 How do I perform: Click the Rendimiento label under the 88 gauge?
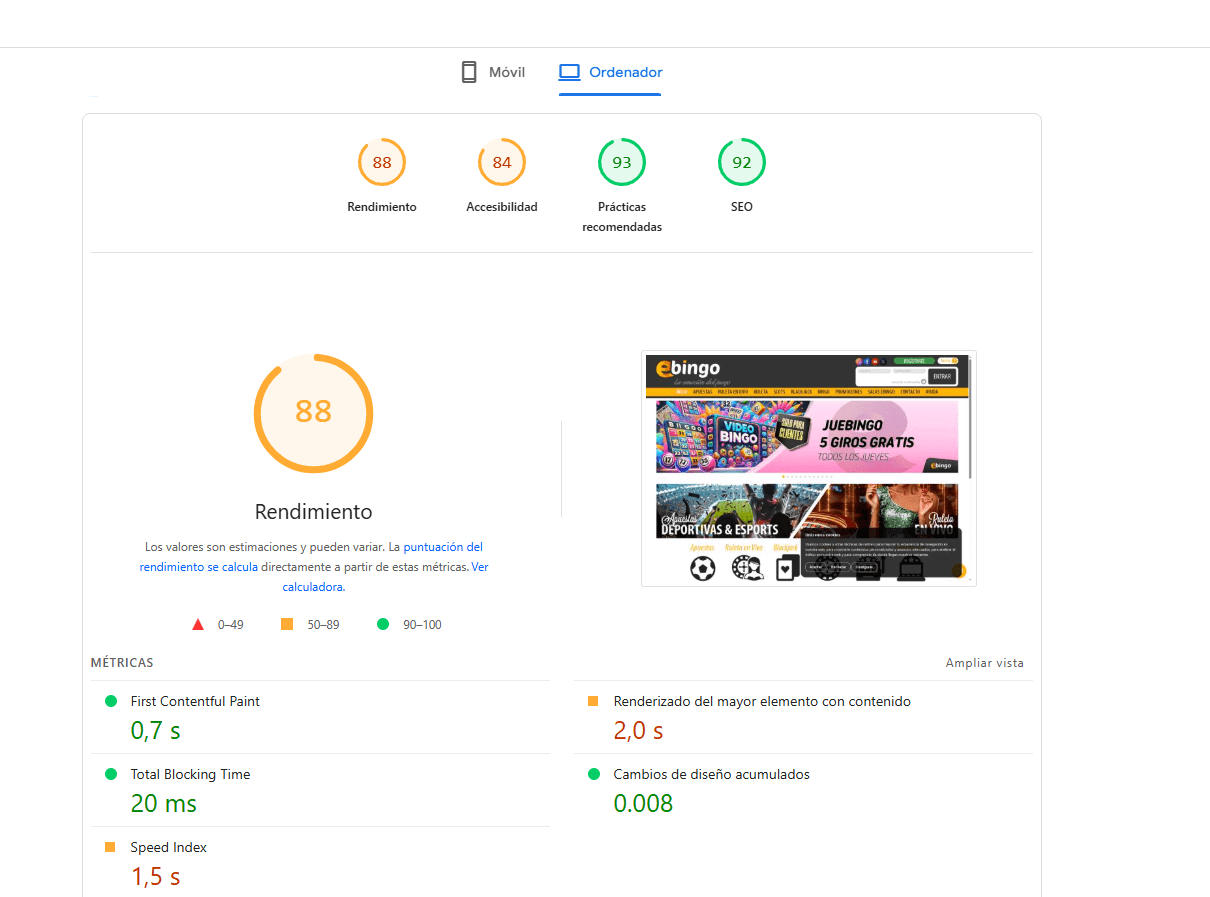coord(382,207)
